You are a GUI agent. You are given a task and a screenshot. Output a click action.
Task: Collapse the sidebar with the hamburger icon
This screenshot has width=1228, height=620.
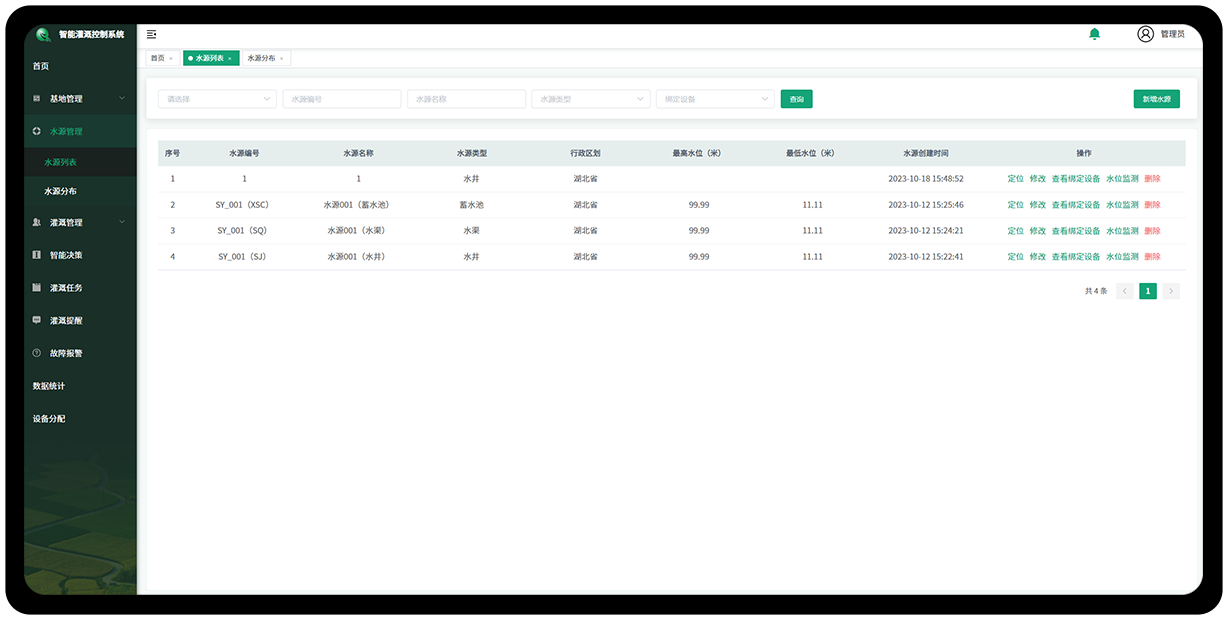click(x=151, y=34)
